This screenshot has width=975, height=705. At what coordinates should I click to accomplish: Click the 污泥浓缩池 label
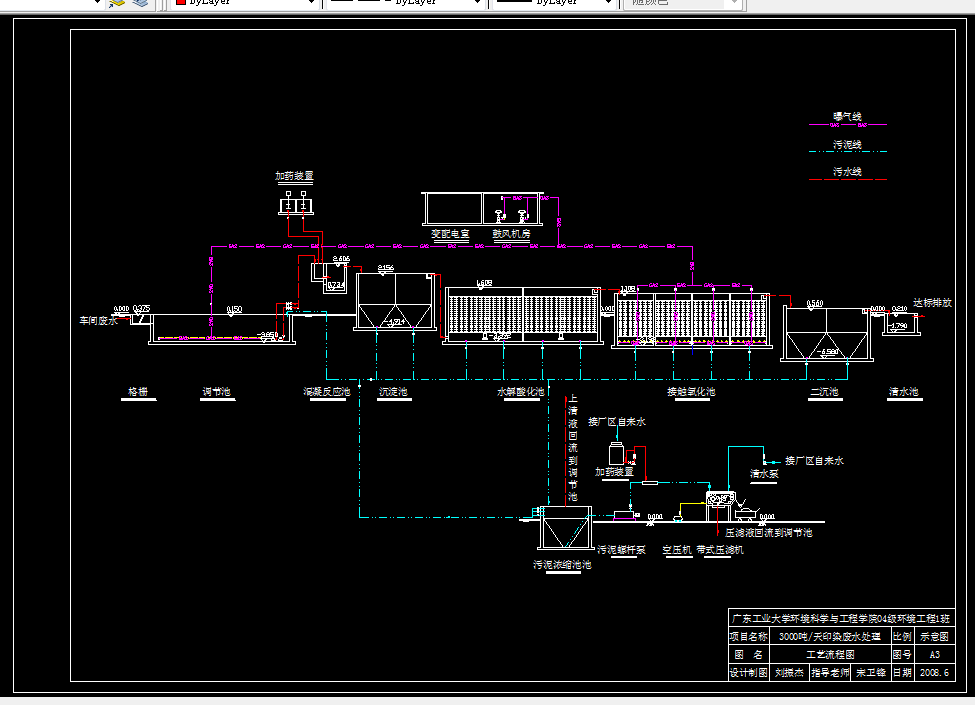tap(562, 564)
